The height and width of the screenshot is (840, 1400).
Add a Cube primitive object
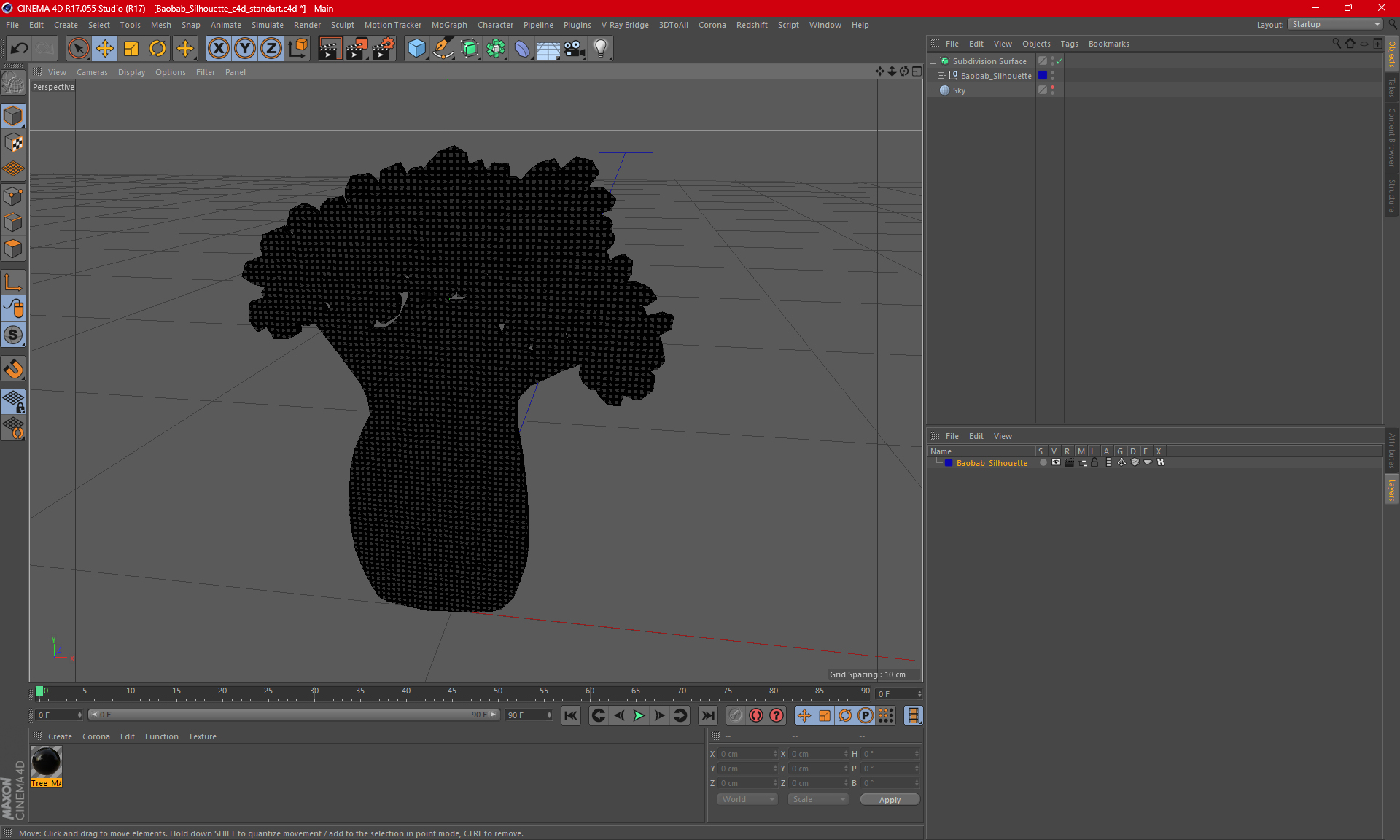point(416,48)
